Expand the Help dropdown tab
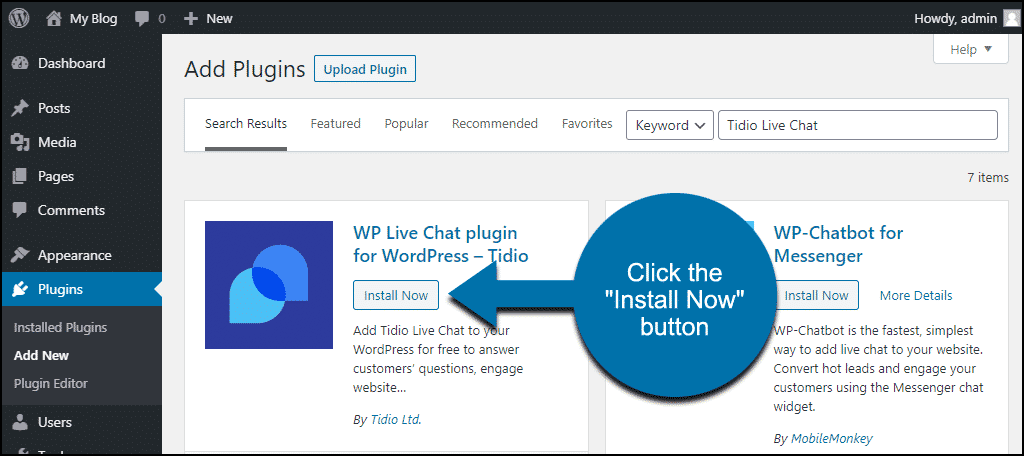This screenshot has height=456, width=1024. (x=971, y=50)
